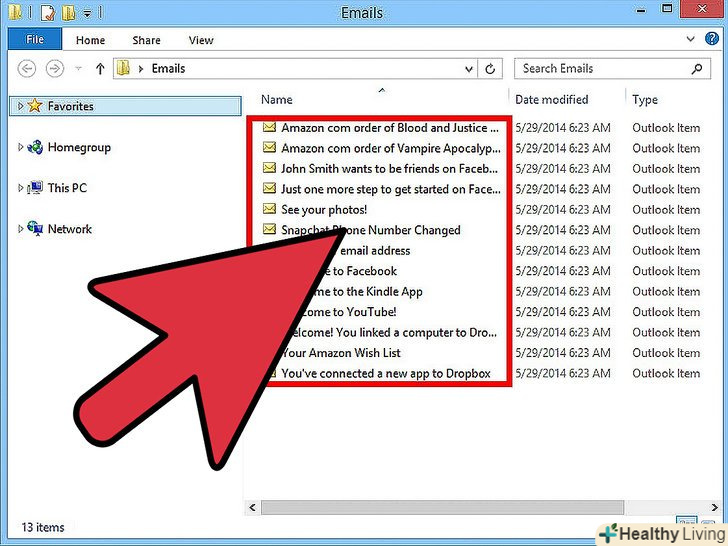
Task: Open the Help question mark icon
Action: click(x=712, y=39)
